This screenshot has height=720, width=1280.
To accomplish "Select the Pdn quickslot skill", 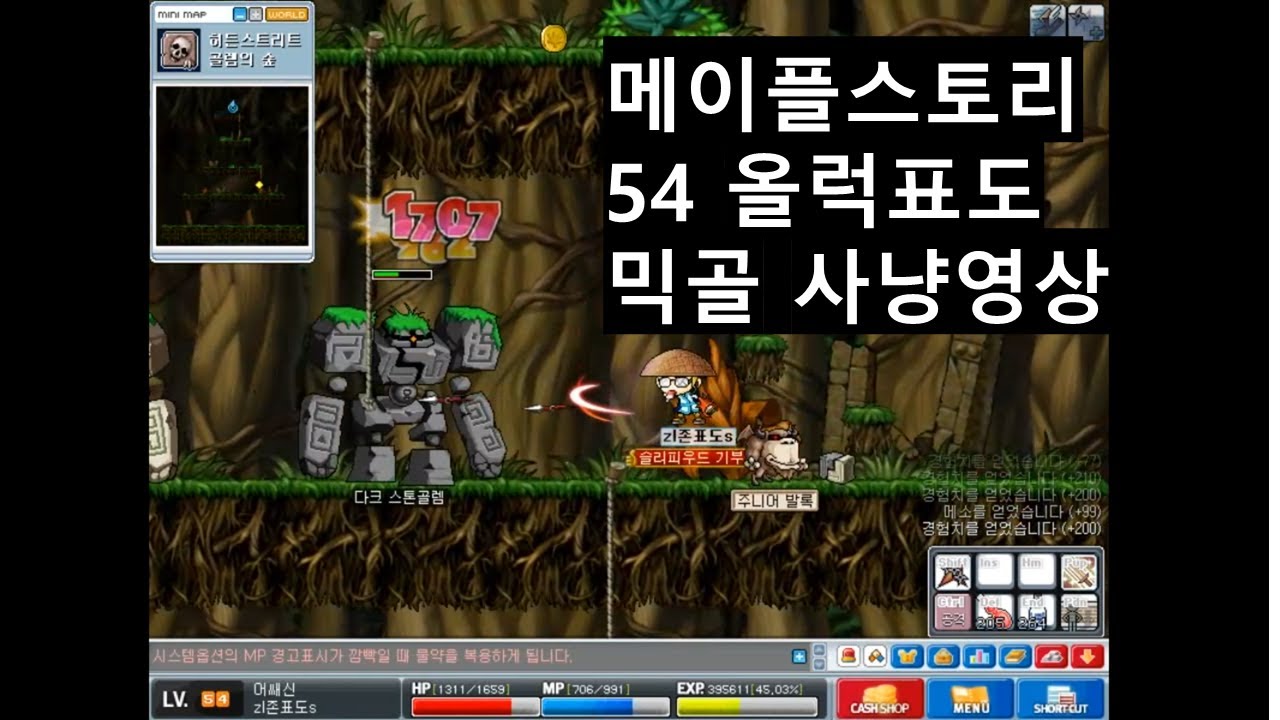I will point(1078,612).
